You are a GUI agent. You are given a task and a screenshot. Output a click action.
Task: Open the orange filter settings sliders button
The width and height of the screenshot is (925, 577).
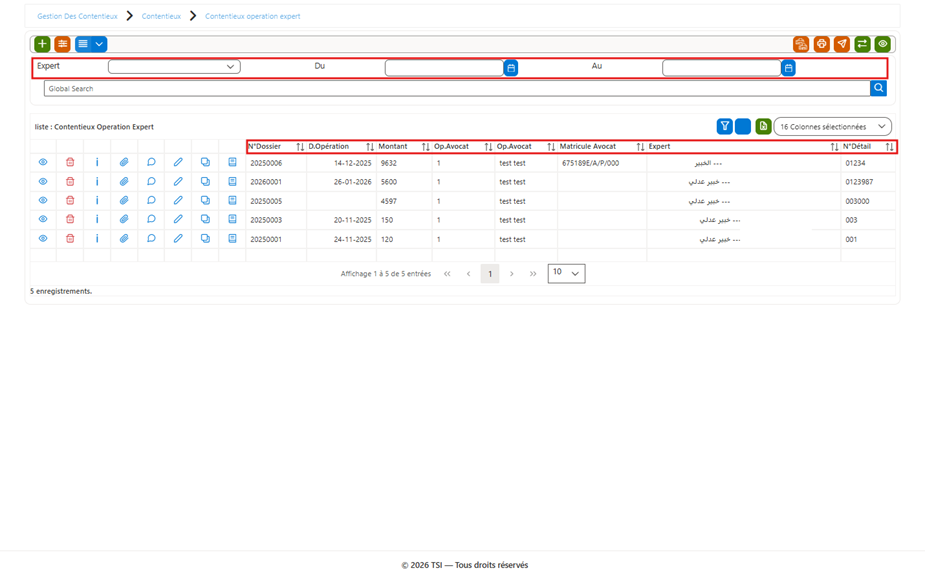point(63,44)
